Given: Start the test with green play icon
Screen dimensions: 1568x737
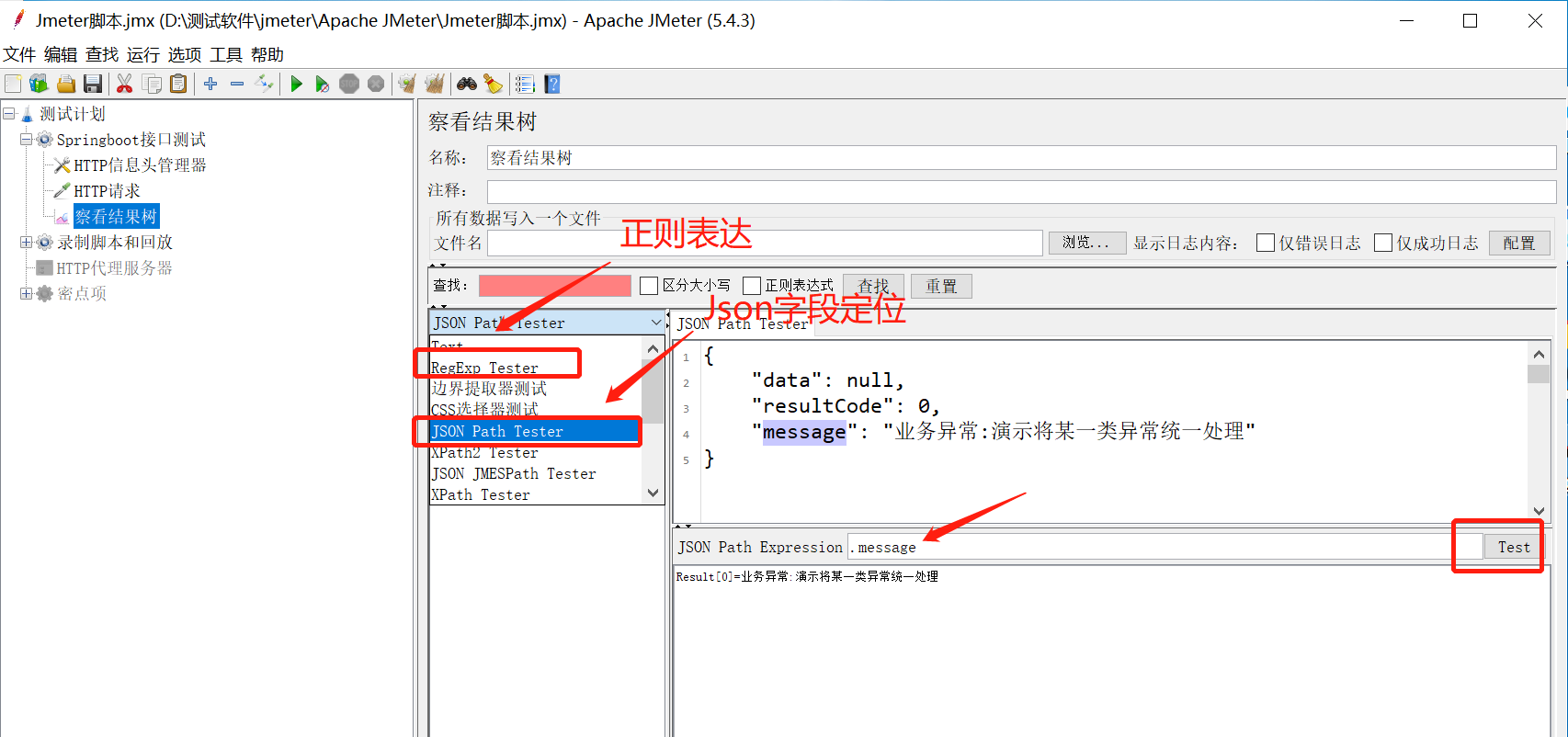Looking at the screenshot, I should pos(296,85).
